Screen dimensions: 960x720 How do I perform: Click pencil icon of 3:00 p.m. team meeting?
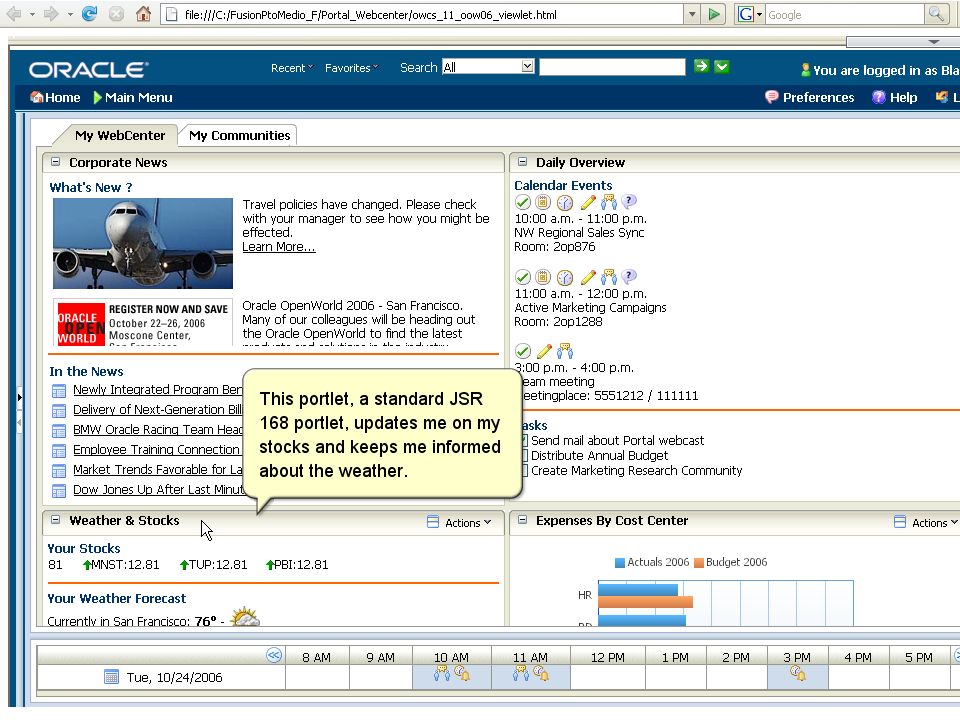click(x=544, y=351)
